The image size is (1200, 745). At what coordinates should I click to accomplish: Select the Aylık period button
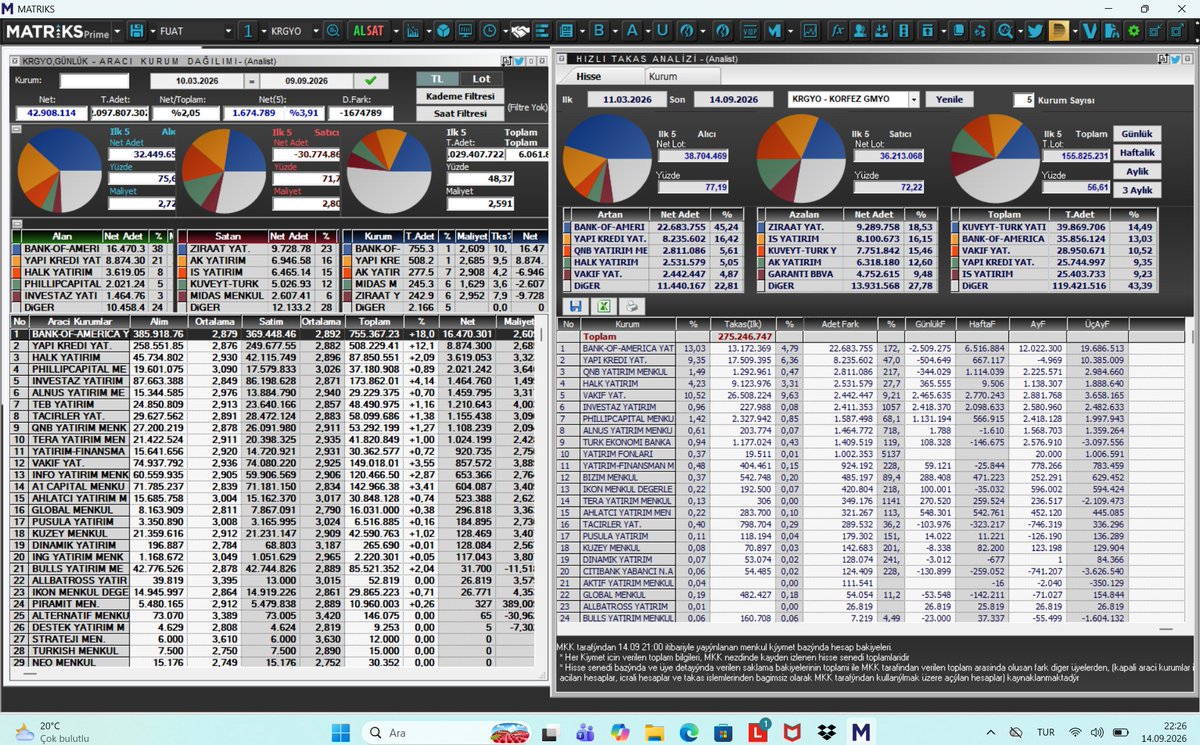tap(1138, 172)
